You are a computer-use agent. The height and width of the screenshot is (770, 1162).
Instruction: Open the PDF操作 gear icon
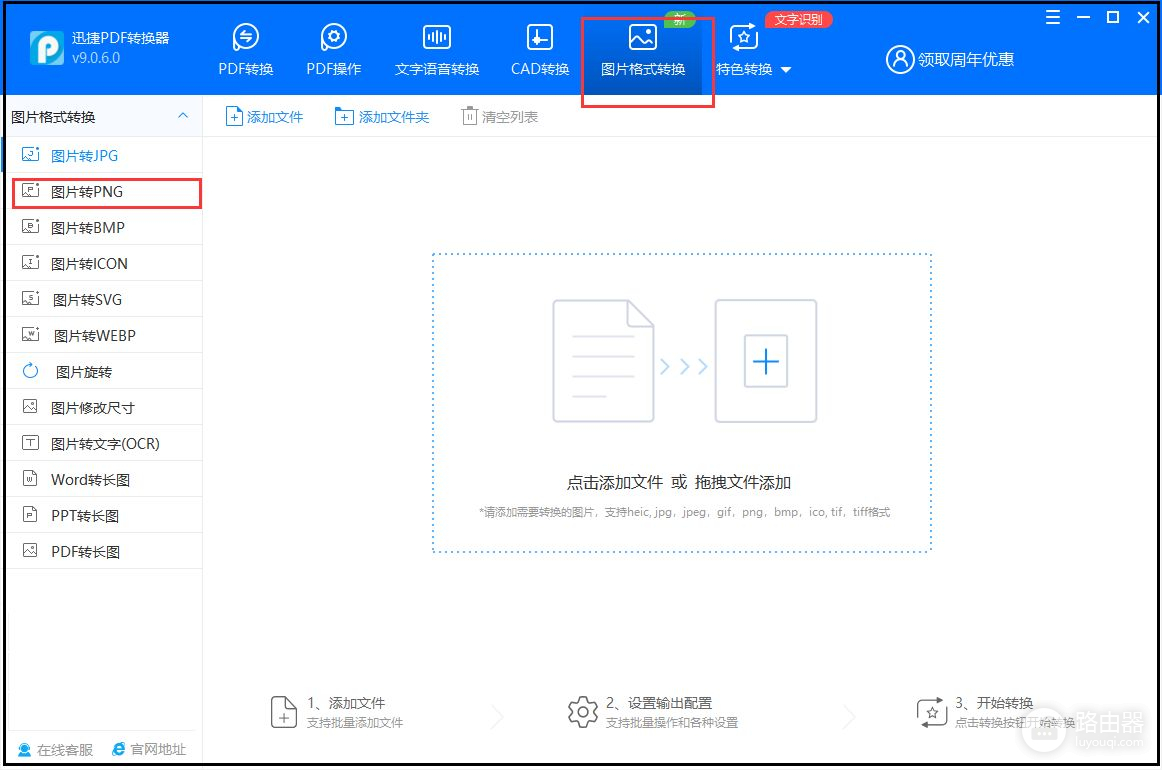[x=333, y=38]
